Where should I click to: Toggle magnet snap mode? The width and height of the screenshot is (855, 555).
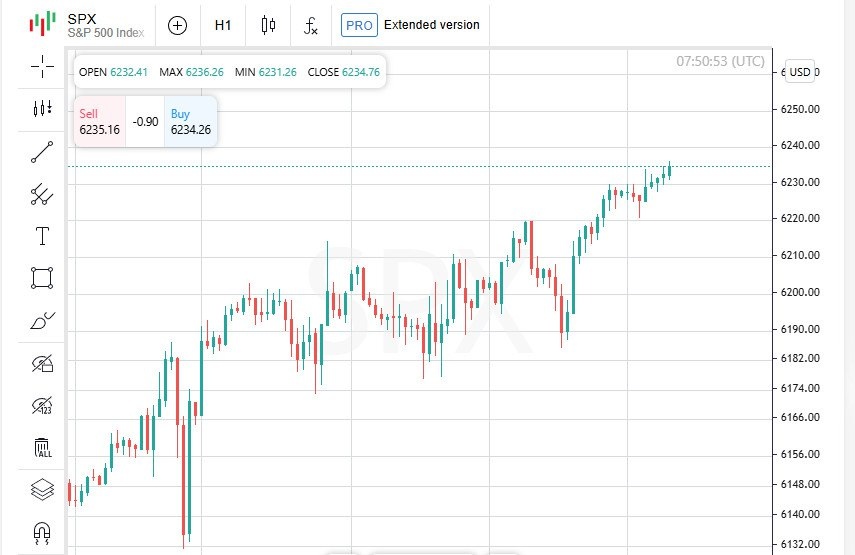[x=42, y=532]
